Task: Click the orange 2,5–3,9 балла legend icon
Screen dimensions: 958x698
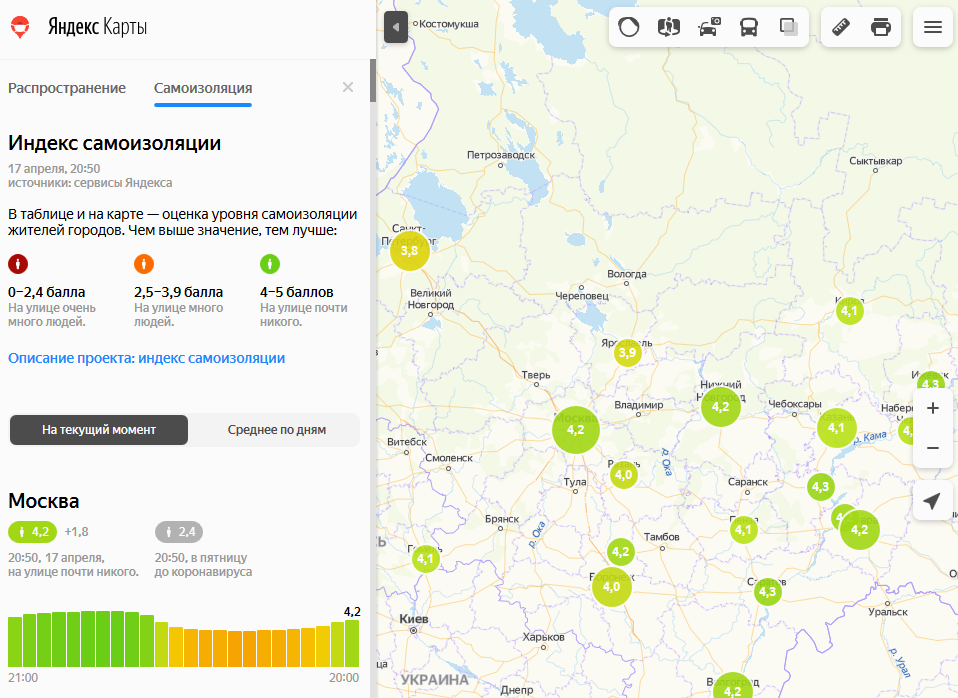Action: [x=144, y=264]
